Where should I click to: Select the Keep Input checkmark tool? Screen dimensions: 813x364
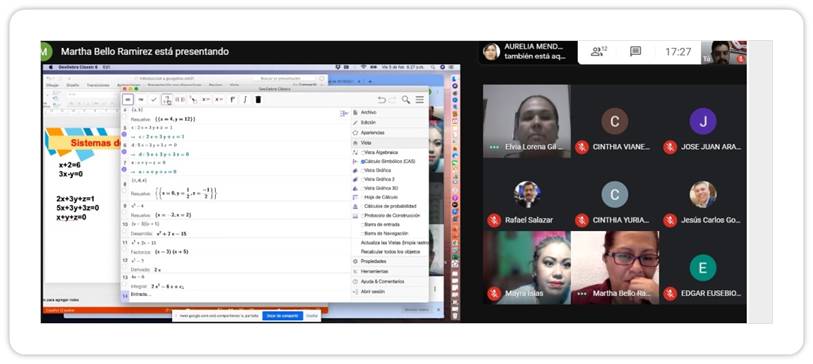[154, 100]
